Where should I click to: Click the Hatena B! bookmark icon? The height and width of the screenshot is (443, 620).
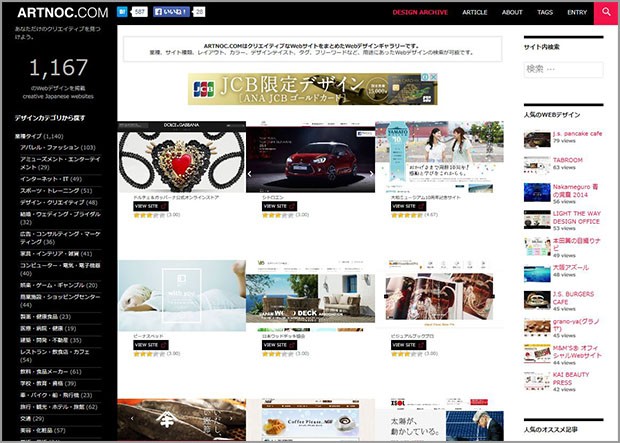[122, 12]
